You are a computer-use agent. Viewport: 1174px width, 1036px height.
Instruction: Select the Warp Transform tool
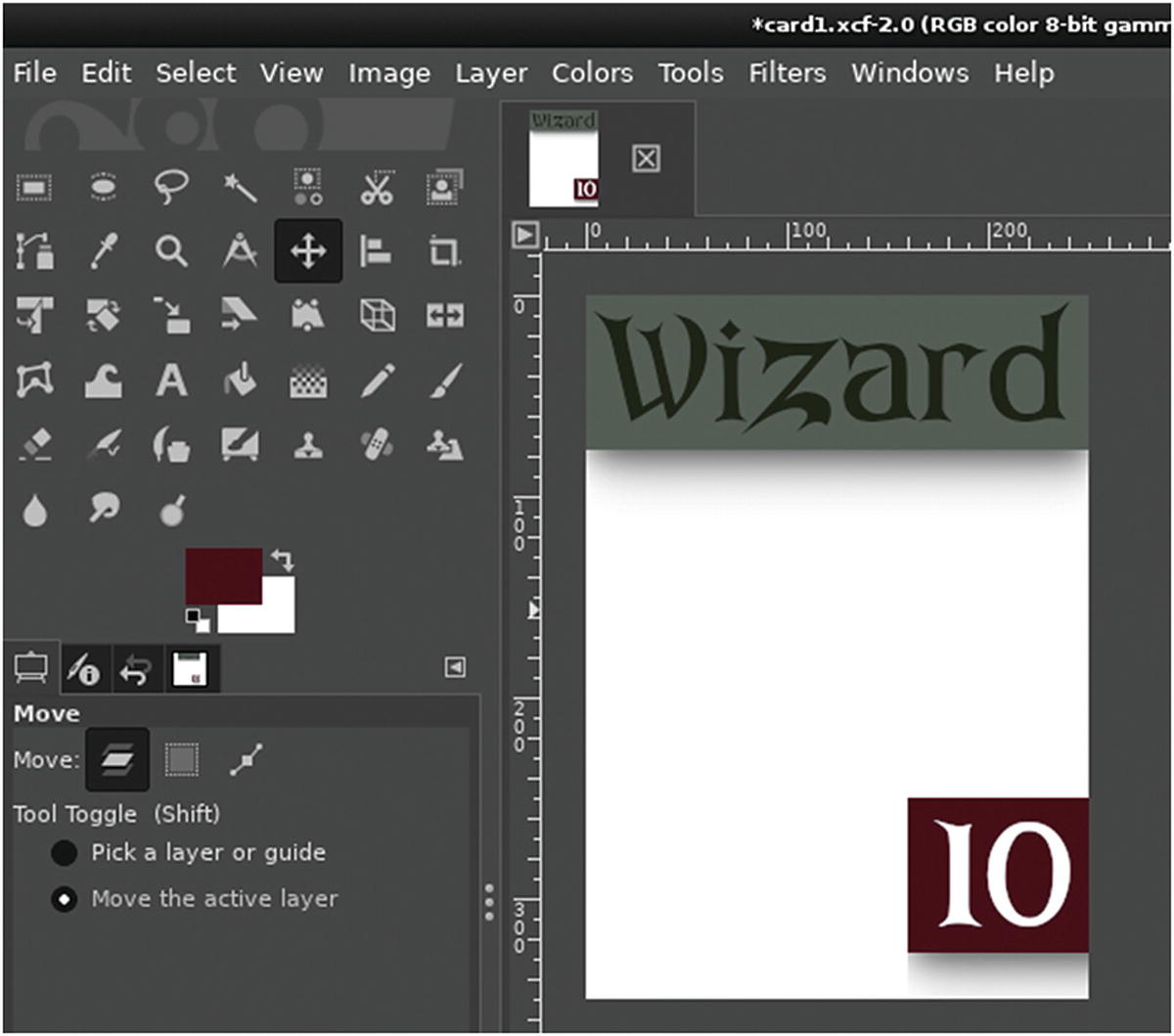(104, 381)
